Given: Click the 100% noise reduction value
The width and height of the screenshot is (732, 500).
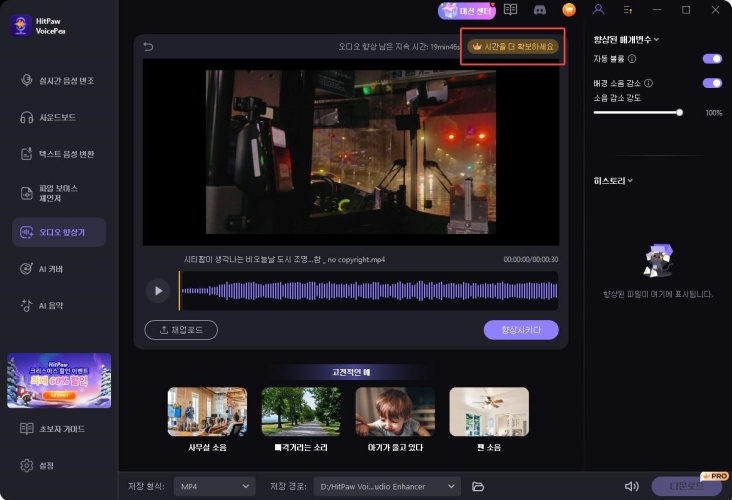Looking at the screenshot, I should (713, 113).
